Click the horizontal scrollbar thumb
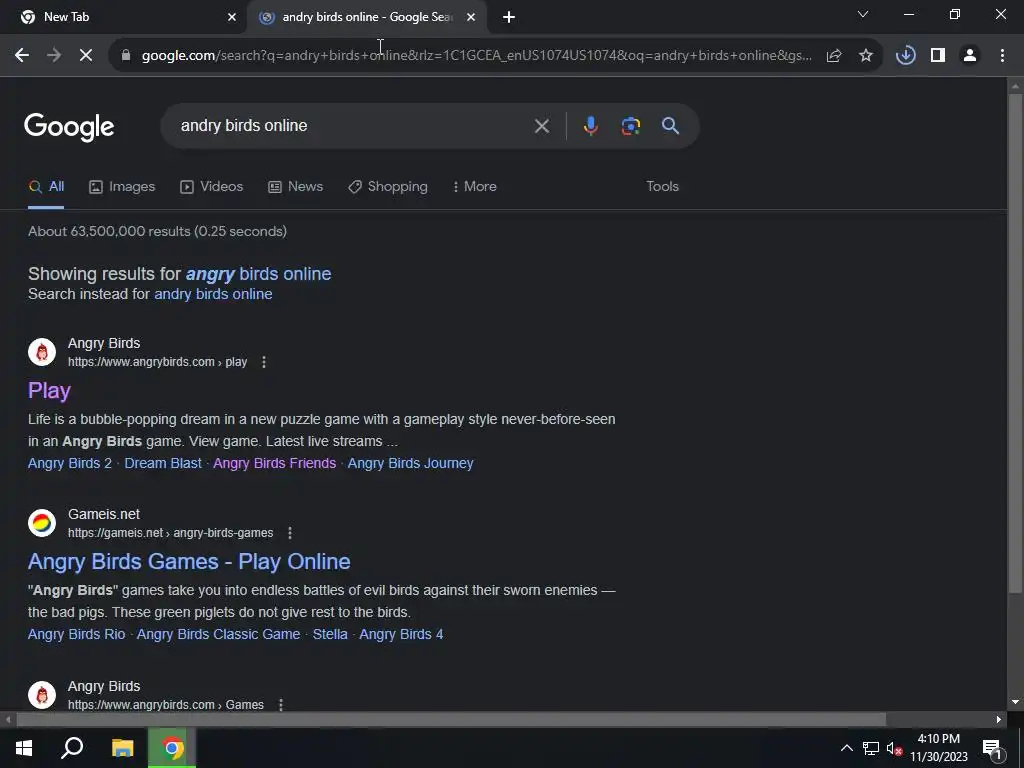1024x768 pixels. coord(451,720)
